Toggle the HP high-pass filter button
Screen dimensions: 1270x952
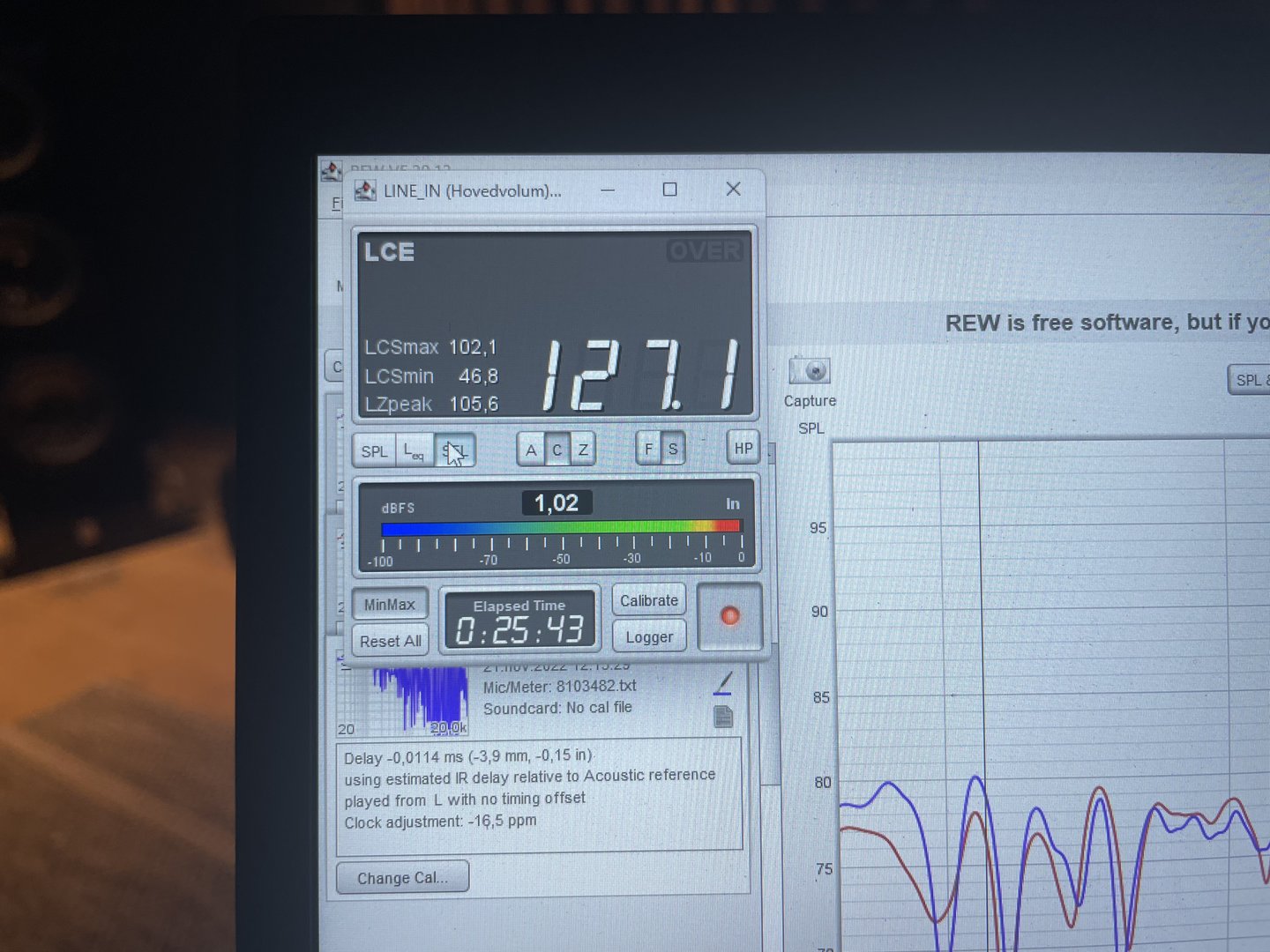pos(743,448)
